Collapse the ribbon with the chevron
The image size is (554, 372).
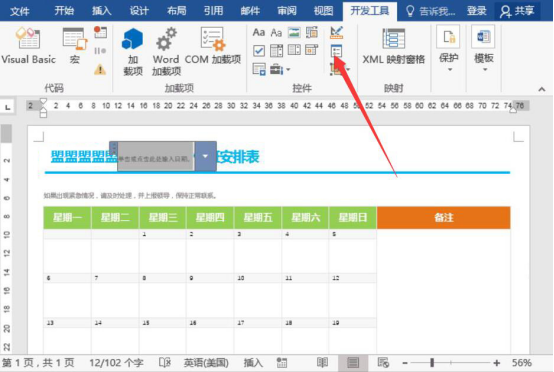[x=542, y=89]
